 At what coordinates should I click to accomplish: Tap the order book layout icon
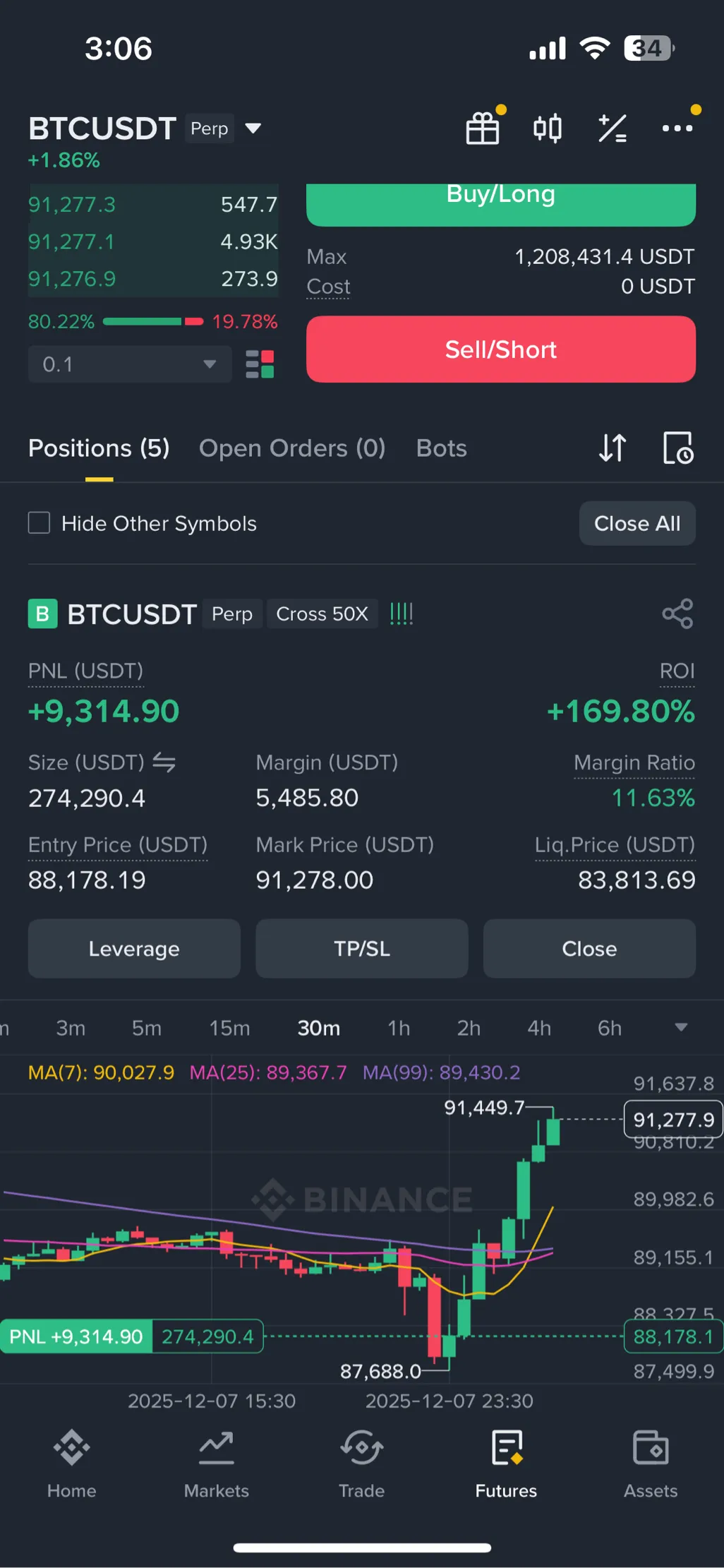coord(260,364)
